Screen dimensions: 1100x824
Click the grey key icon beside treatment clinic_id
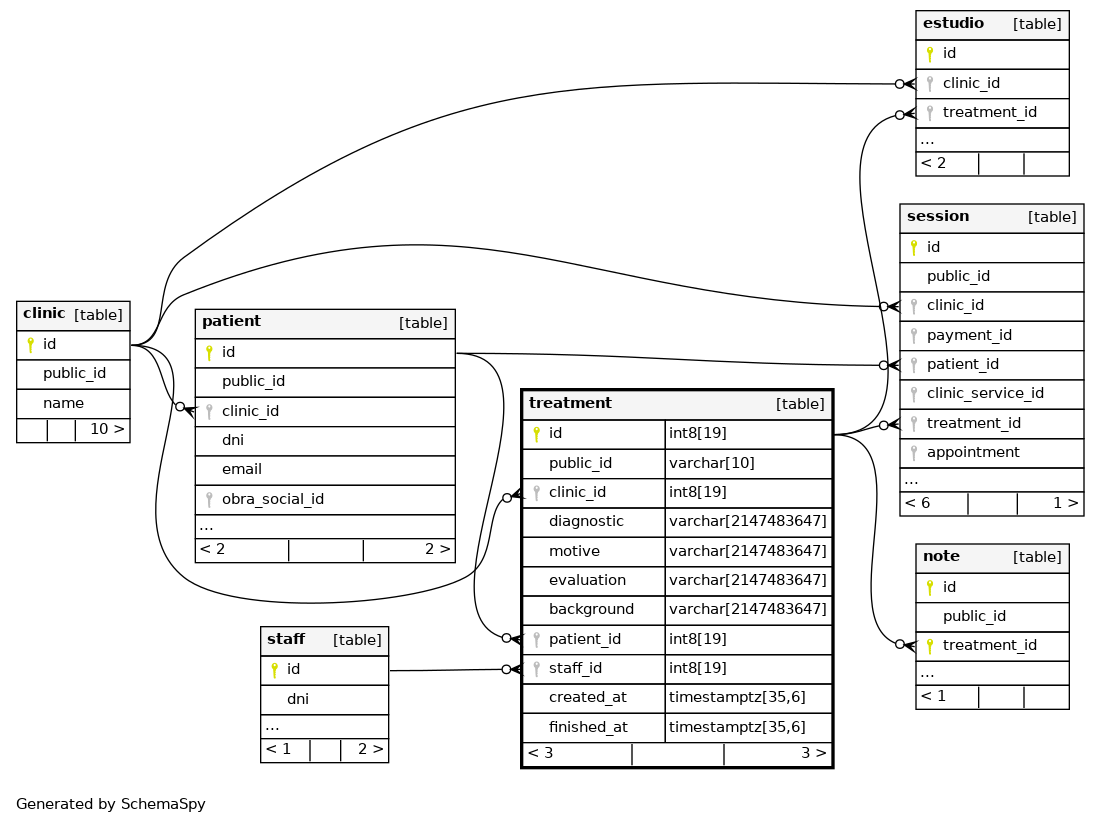click(536, 493)
